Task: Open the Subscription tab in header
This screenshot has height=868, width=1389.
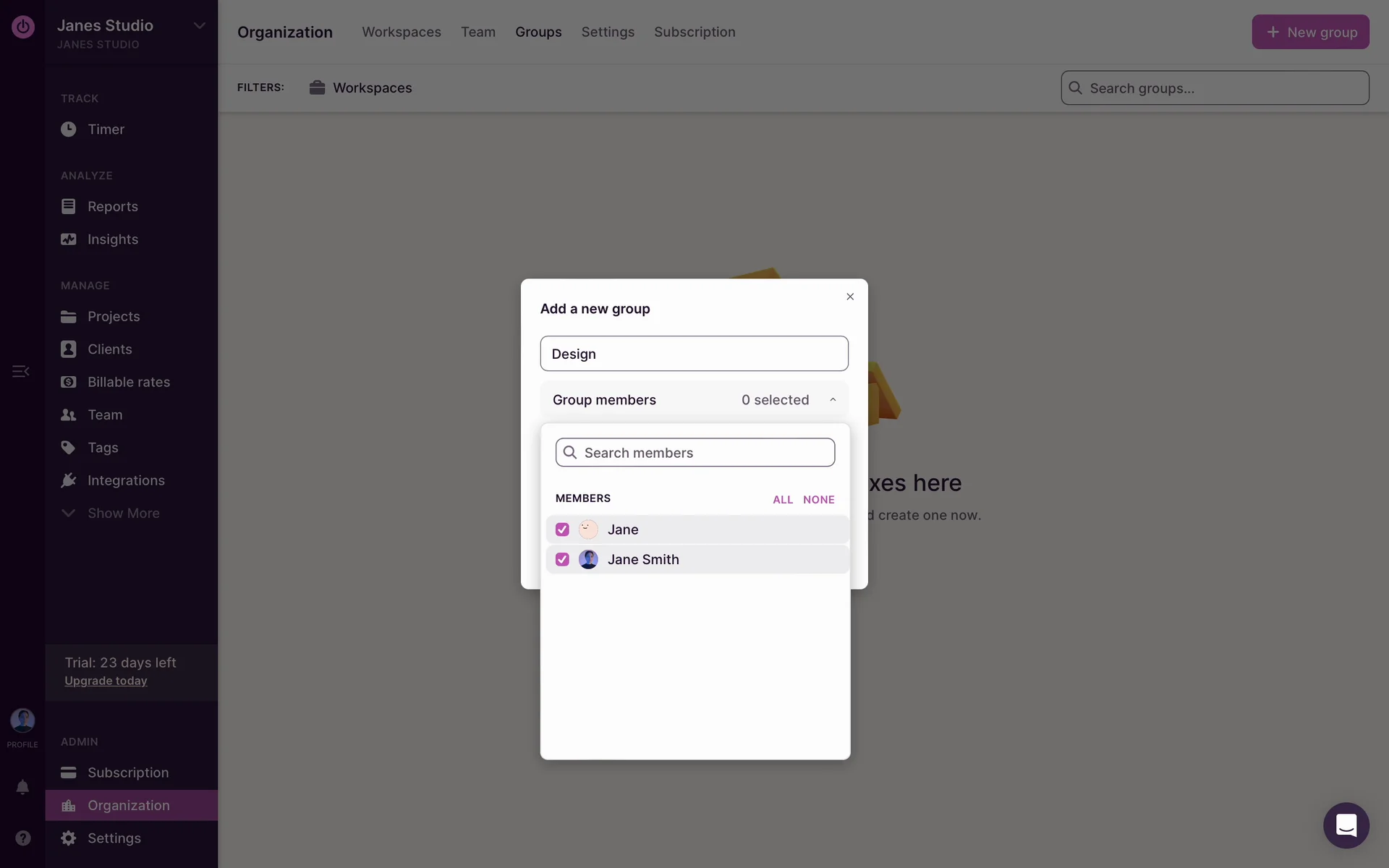Action: pos(694,32)
